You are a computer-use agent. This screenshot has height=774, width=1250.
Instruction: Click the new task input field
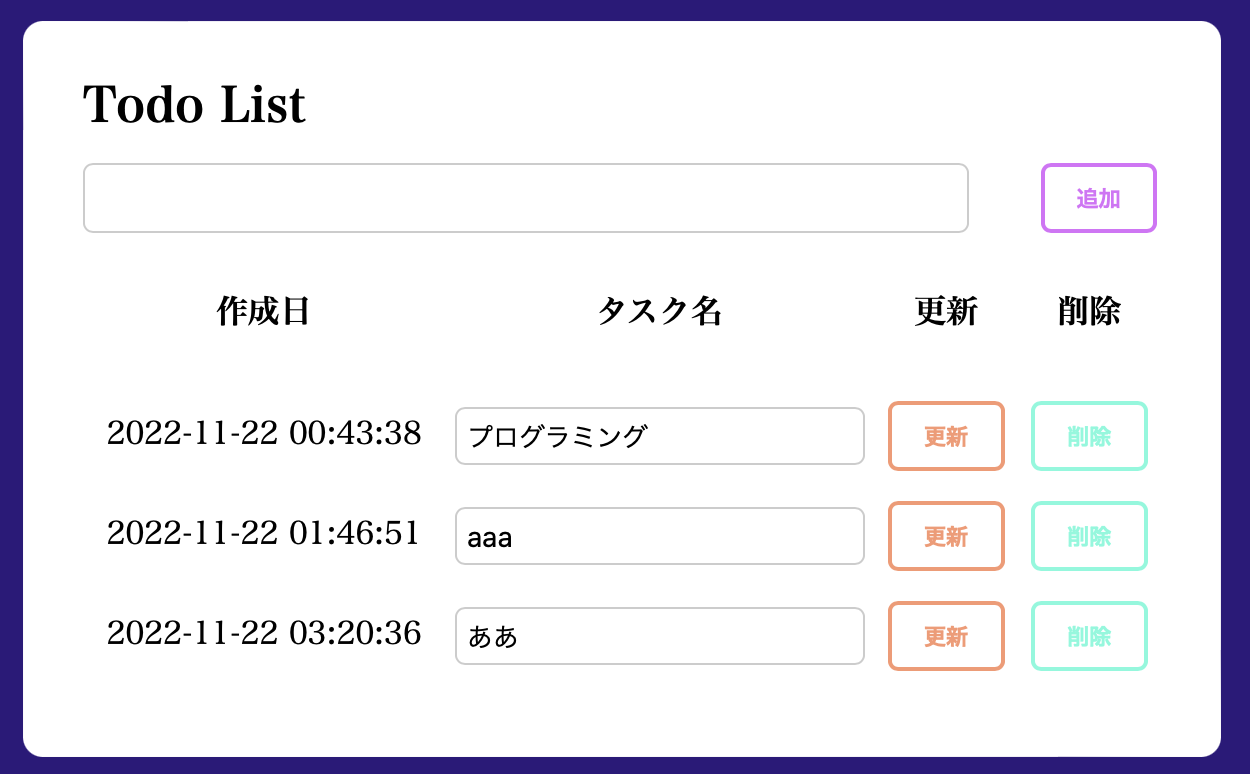pyautogui.click(x=525, y=197)
